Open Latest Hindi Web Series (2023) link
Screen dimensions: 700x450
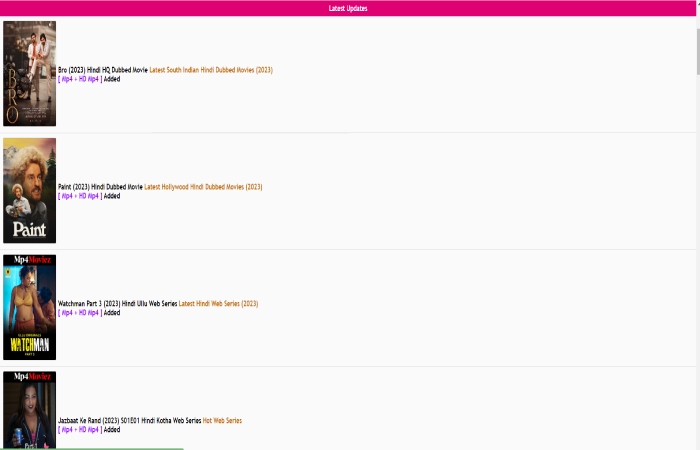point(218,304)
